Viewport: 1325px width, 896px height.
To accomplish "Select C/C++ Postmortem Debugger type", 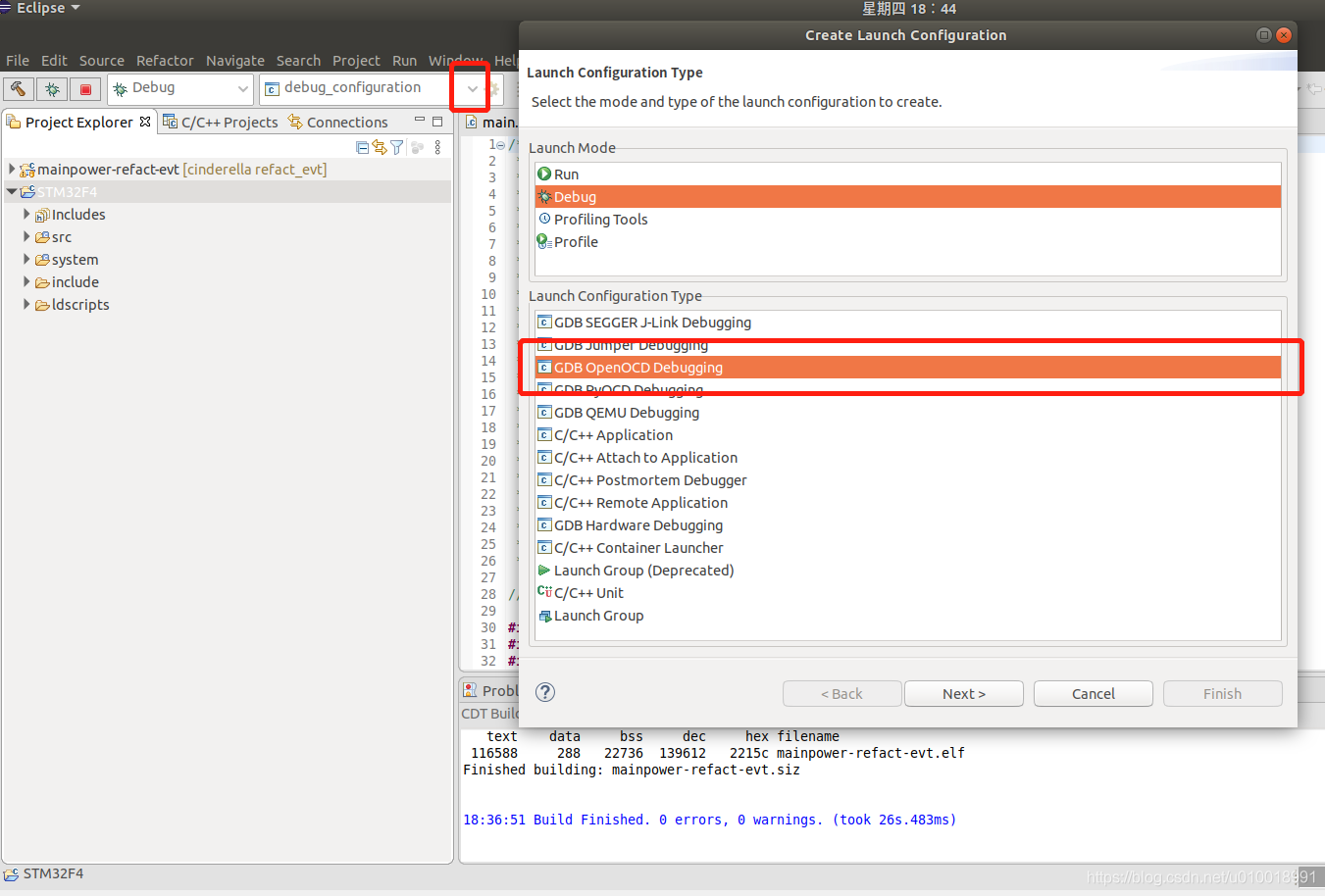I will tap(908, 479).
